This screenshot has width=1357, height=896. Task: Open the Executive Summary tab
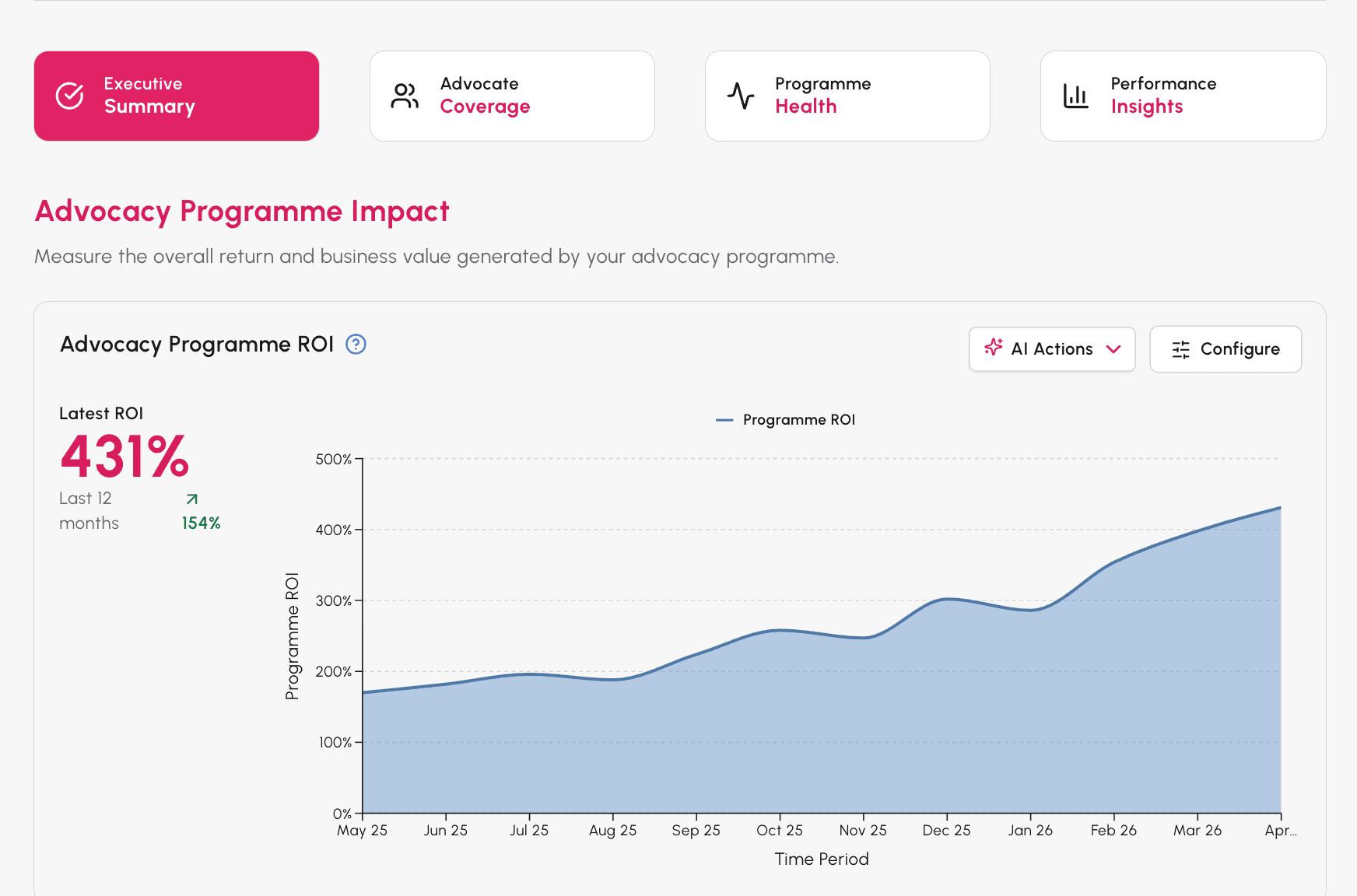177,96
